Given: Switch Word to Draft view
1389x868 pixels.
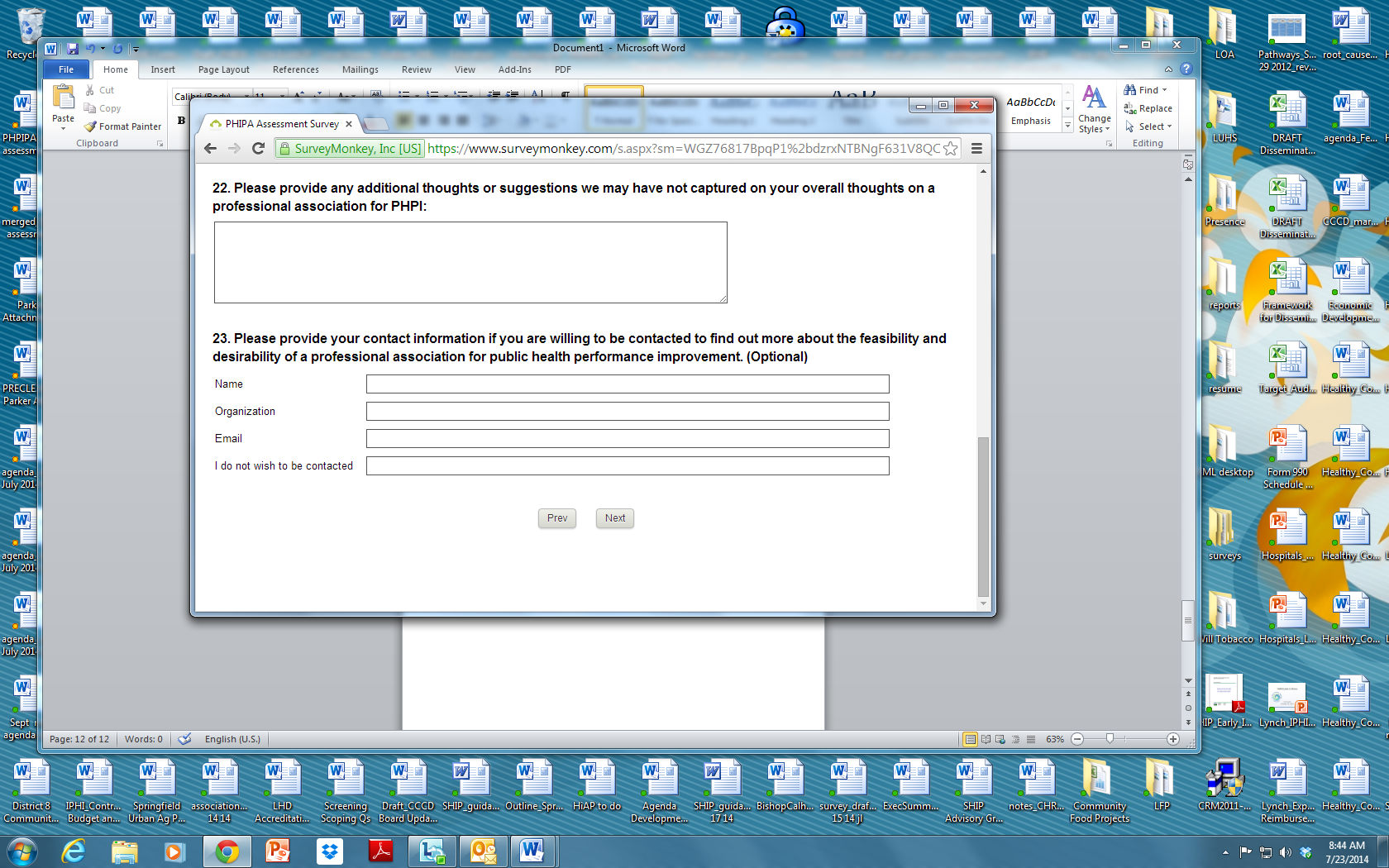Looking at the screenshot, I should 1031,739.
